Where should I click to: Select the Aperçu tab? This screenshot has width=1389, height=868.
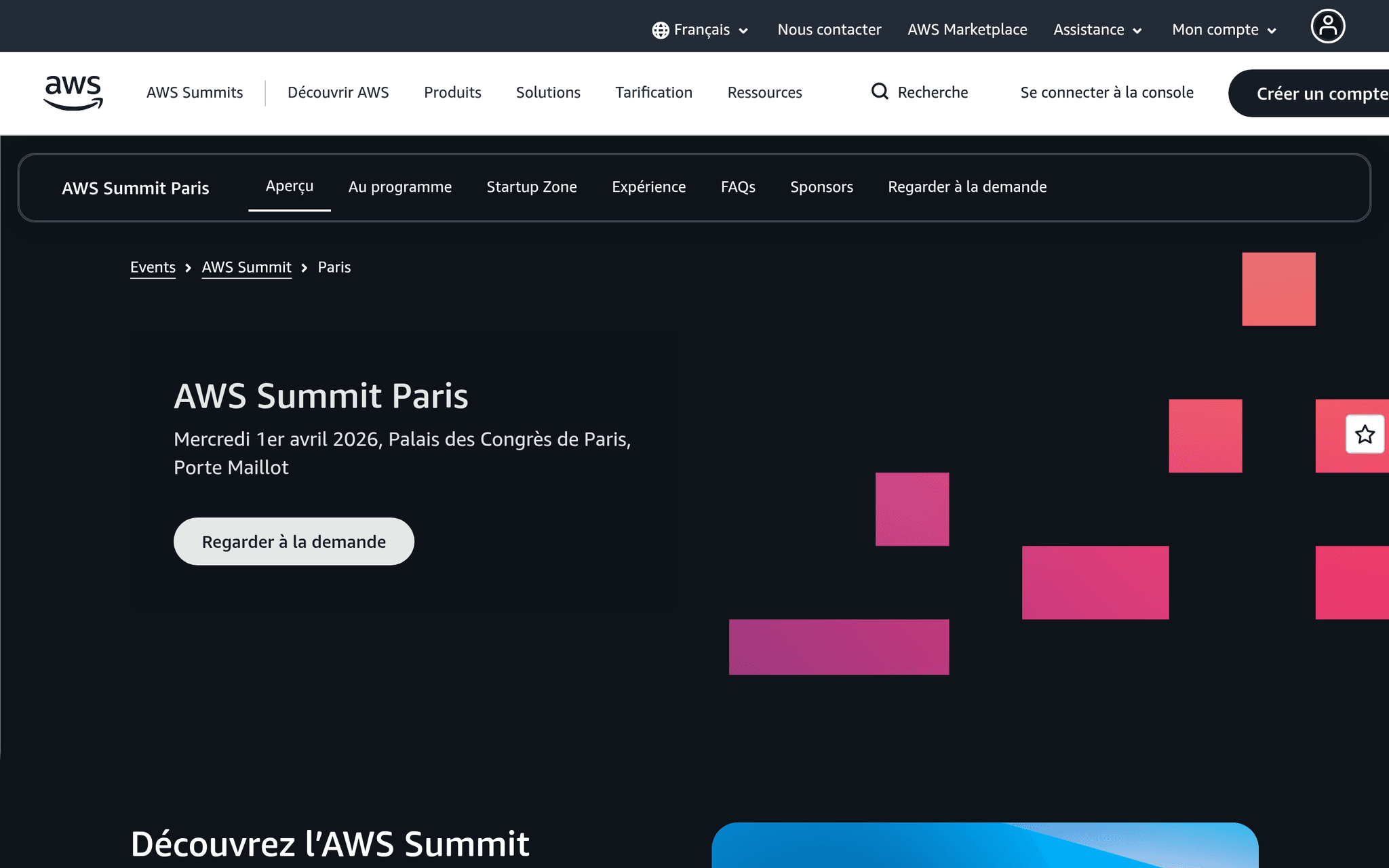[290, 186]
